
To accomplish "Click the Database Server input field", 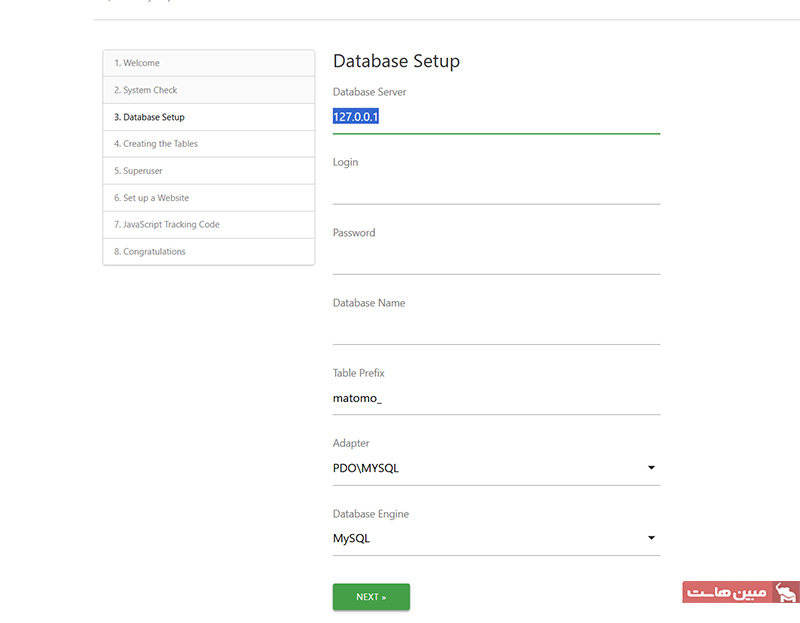I will [x=495, y=117].
